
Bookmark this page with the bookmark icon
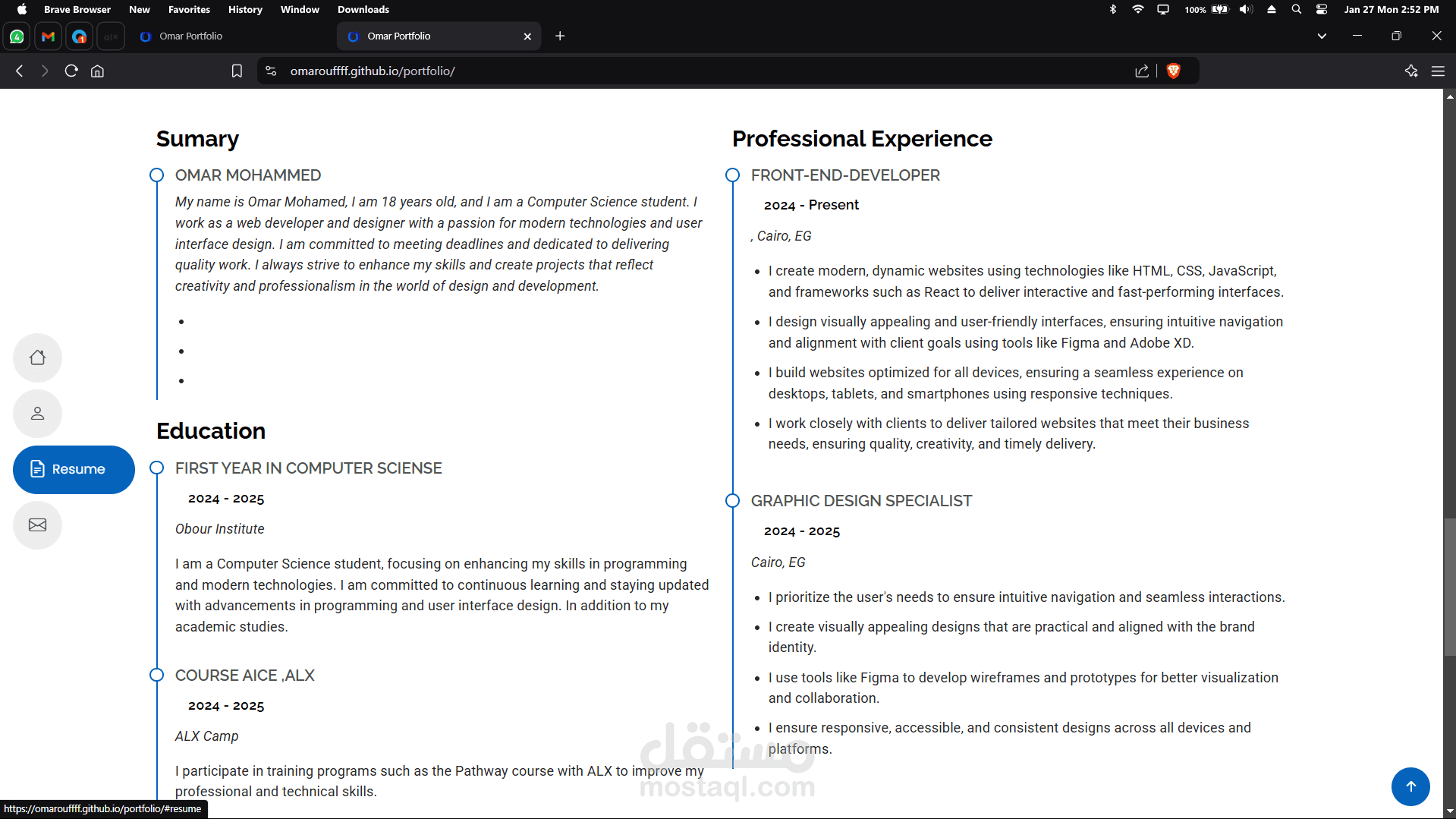pyautogui.click(x=237, y=71)
